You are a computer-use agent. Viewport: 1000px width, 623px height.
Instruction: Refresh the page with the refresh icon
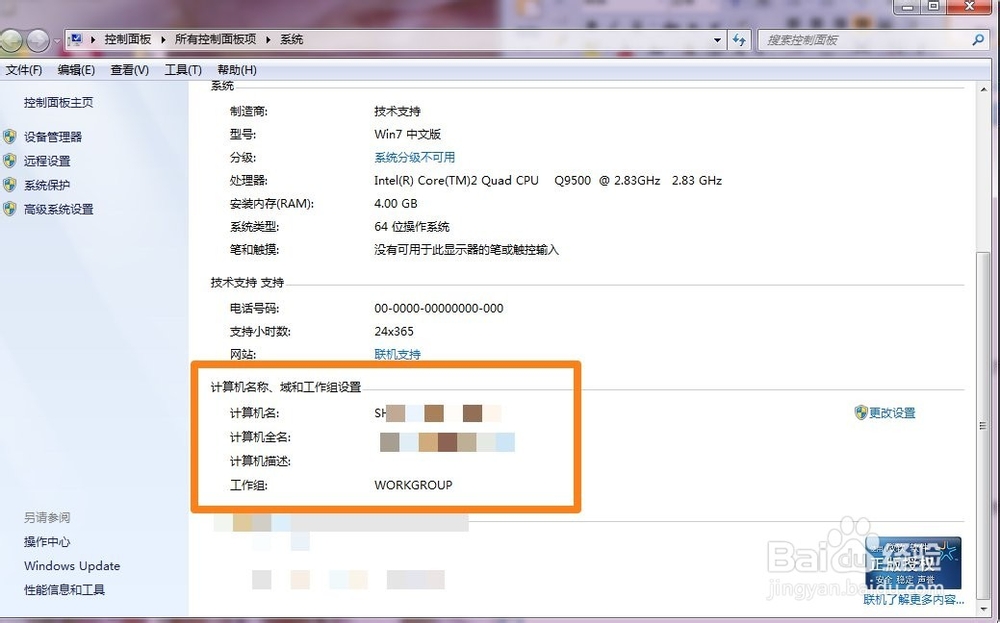[x=739, y=40]
